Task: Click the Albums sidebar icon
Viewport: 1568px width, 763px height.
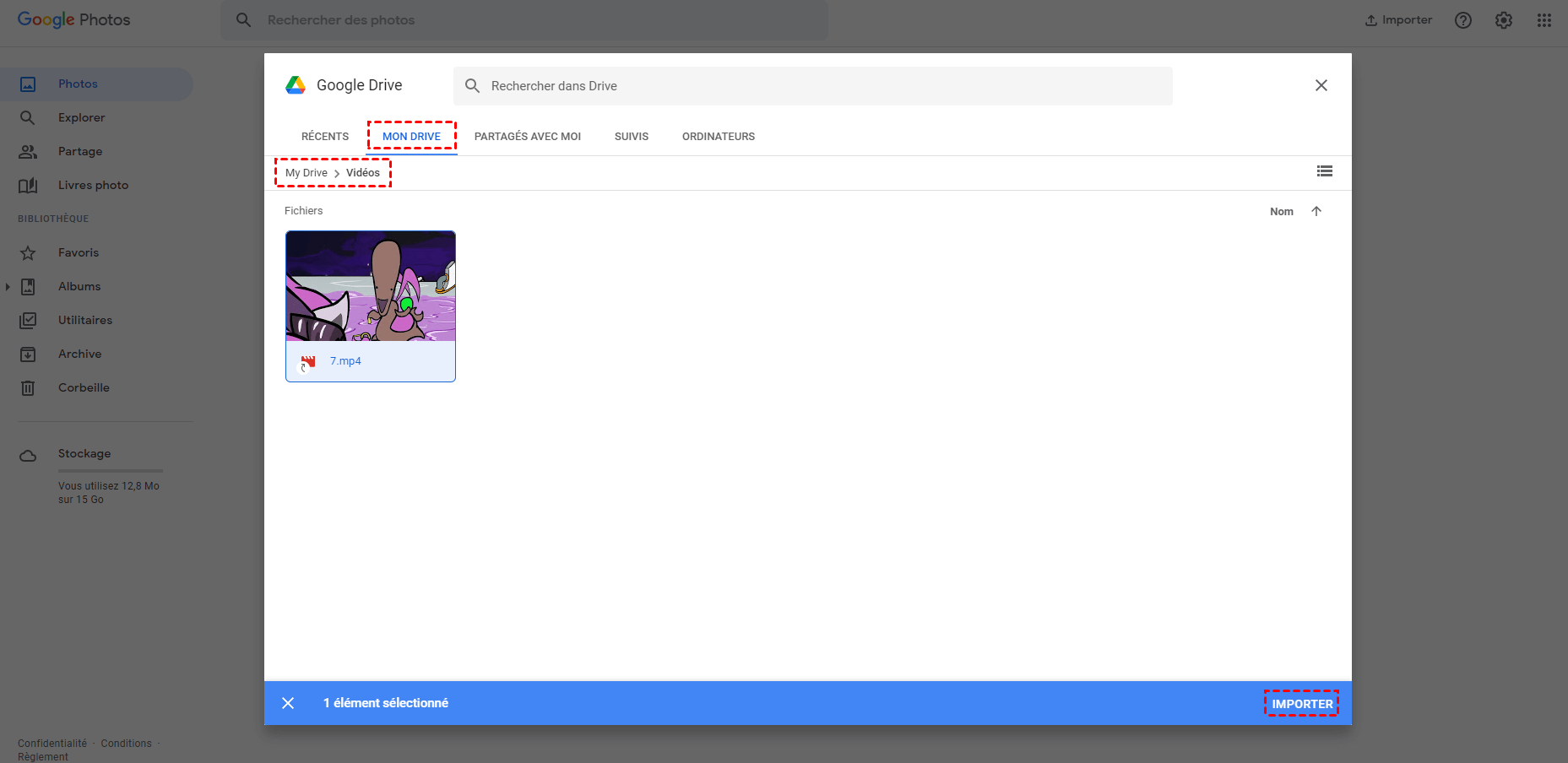Action: click(28, 287)
